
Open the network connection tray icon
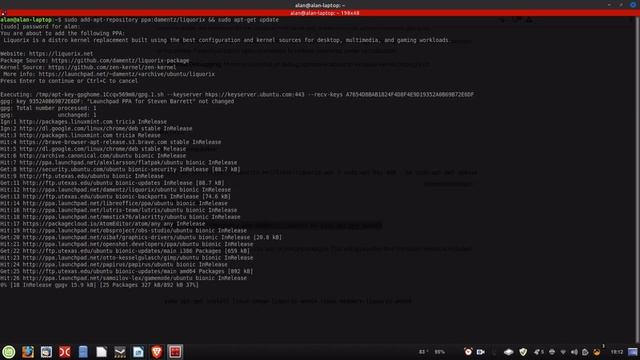pyautogui.click(x=552, y=352)
